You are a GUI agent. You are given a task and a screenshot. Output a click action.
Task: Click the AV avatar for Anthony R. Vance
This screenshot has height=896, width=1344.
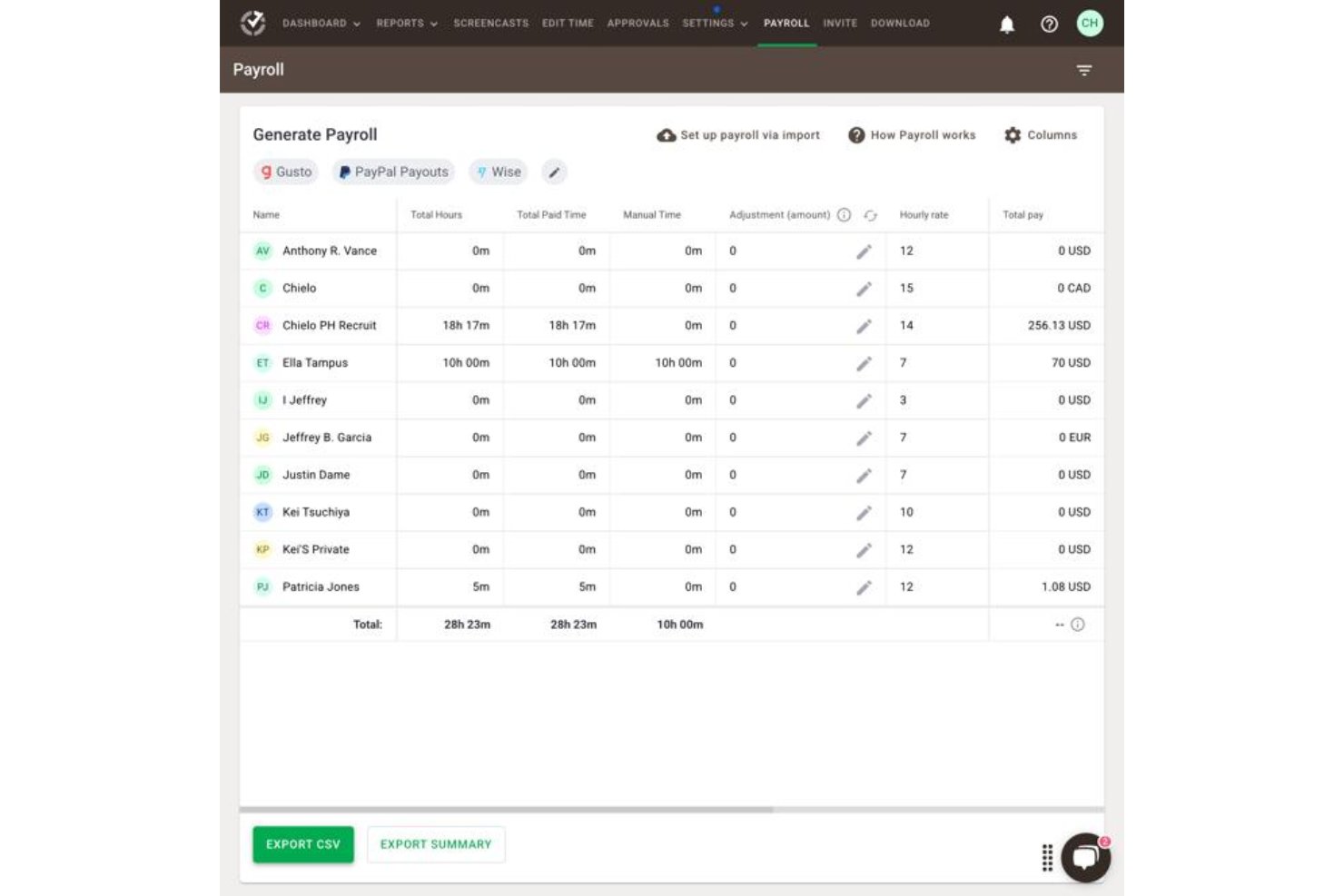[x=262, y=251]
